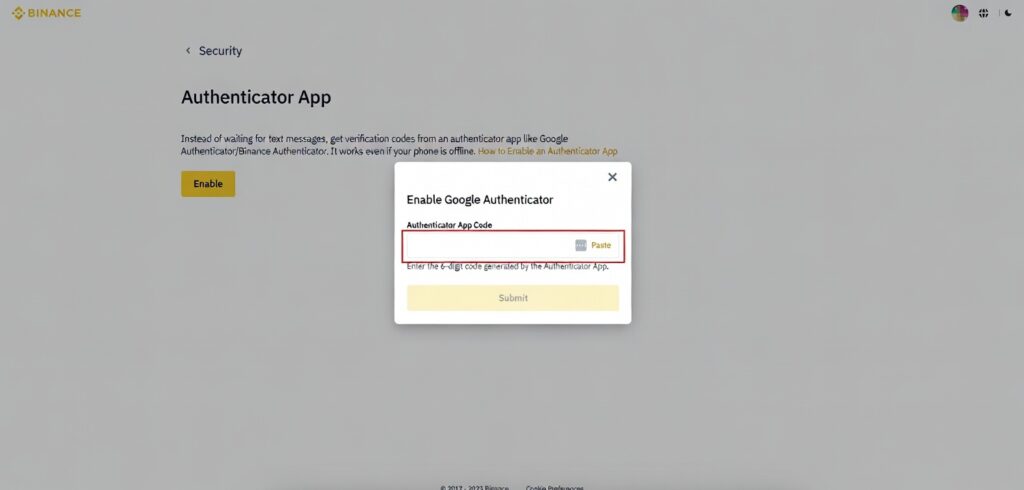Open the Security page link
Viewport: 1024px width, 490px height.
(220, 51)
